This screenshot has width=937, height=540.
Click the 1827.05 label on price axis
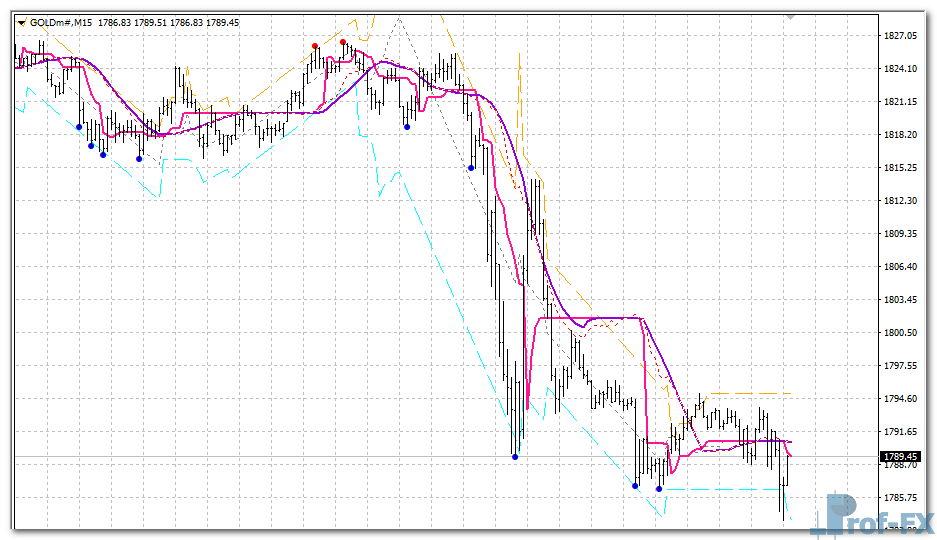tap(900, 36)
